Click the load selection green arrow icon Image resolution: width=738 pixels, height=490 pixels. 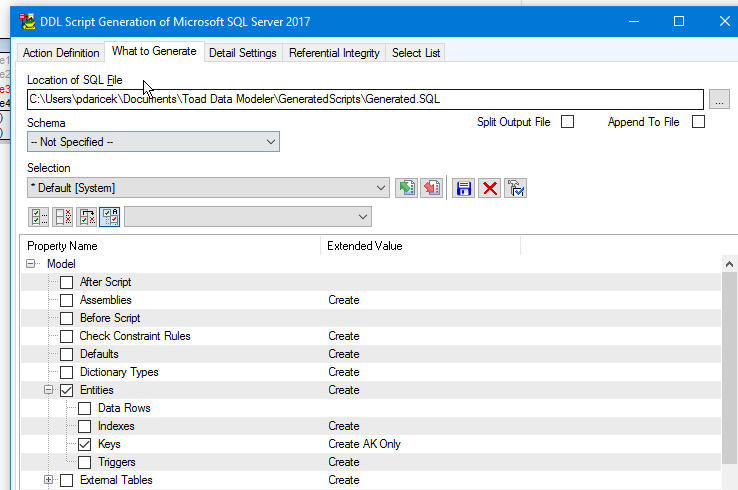[x=406, y=188]
